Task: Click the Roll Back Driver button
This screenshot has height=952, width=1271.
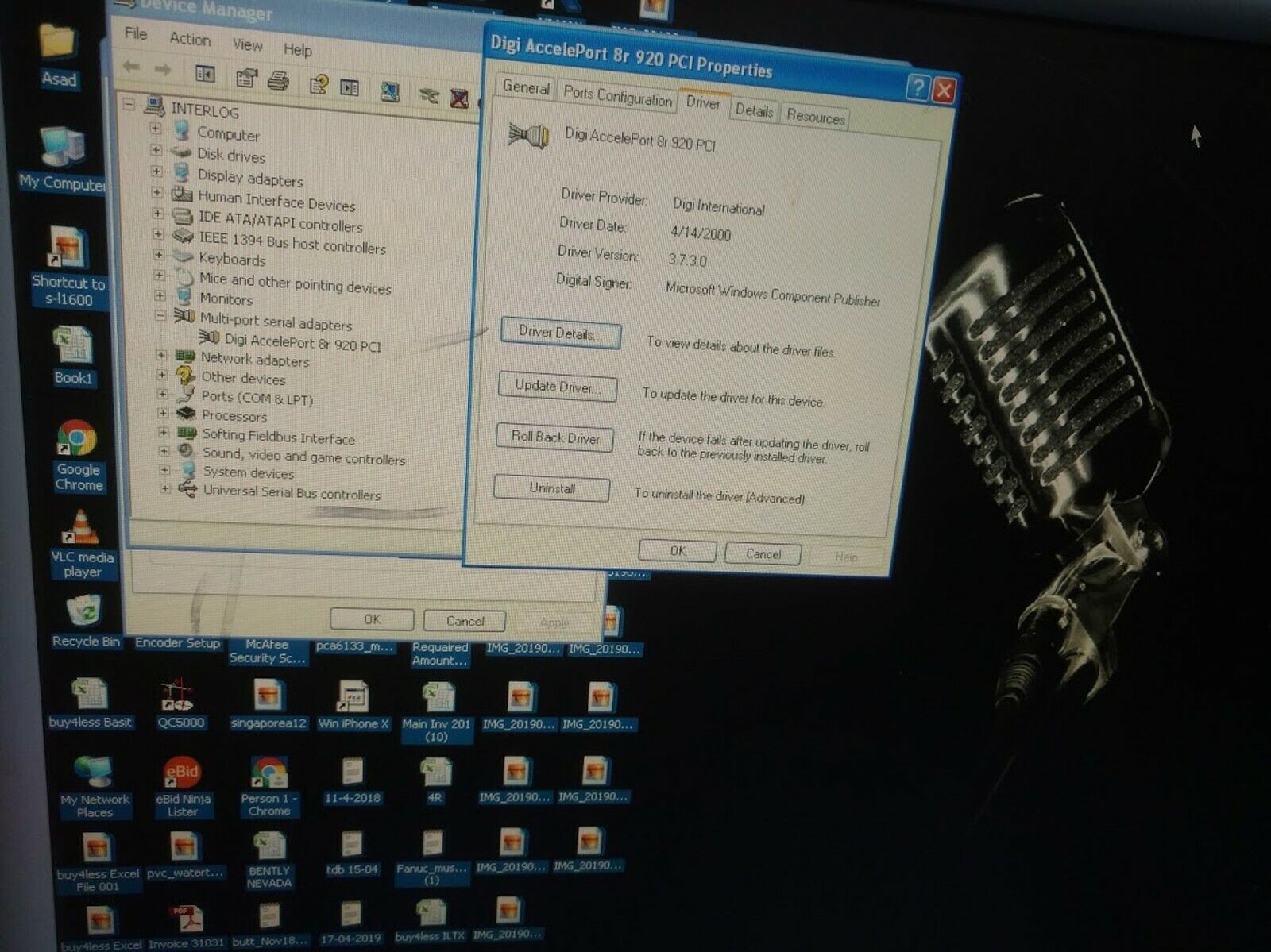Action: click(x=555, y=437)
